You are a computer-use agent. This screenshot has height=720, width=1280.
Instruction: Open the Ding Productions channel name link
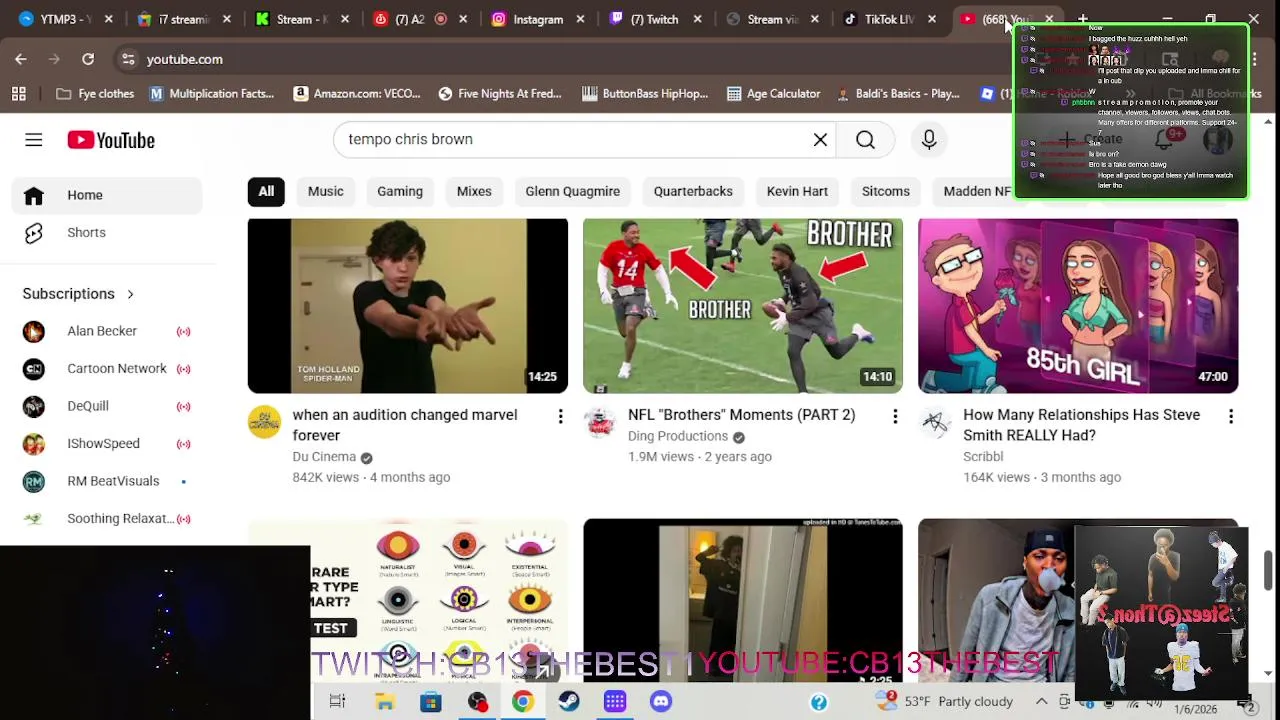678,436
